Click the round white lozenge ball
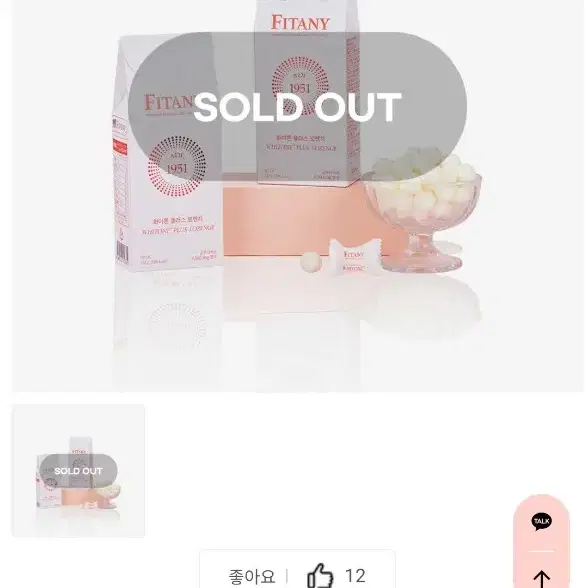Screen dimensions: 588x588 pyautogui.click(x=311, y=261)
